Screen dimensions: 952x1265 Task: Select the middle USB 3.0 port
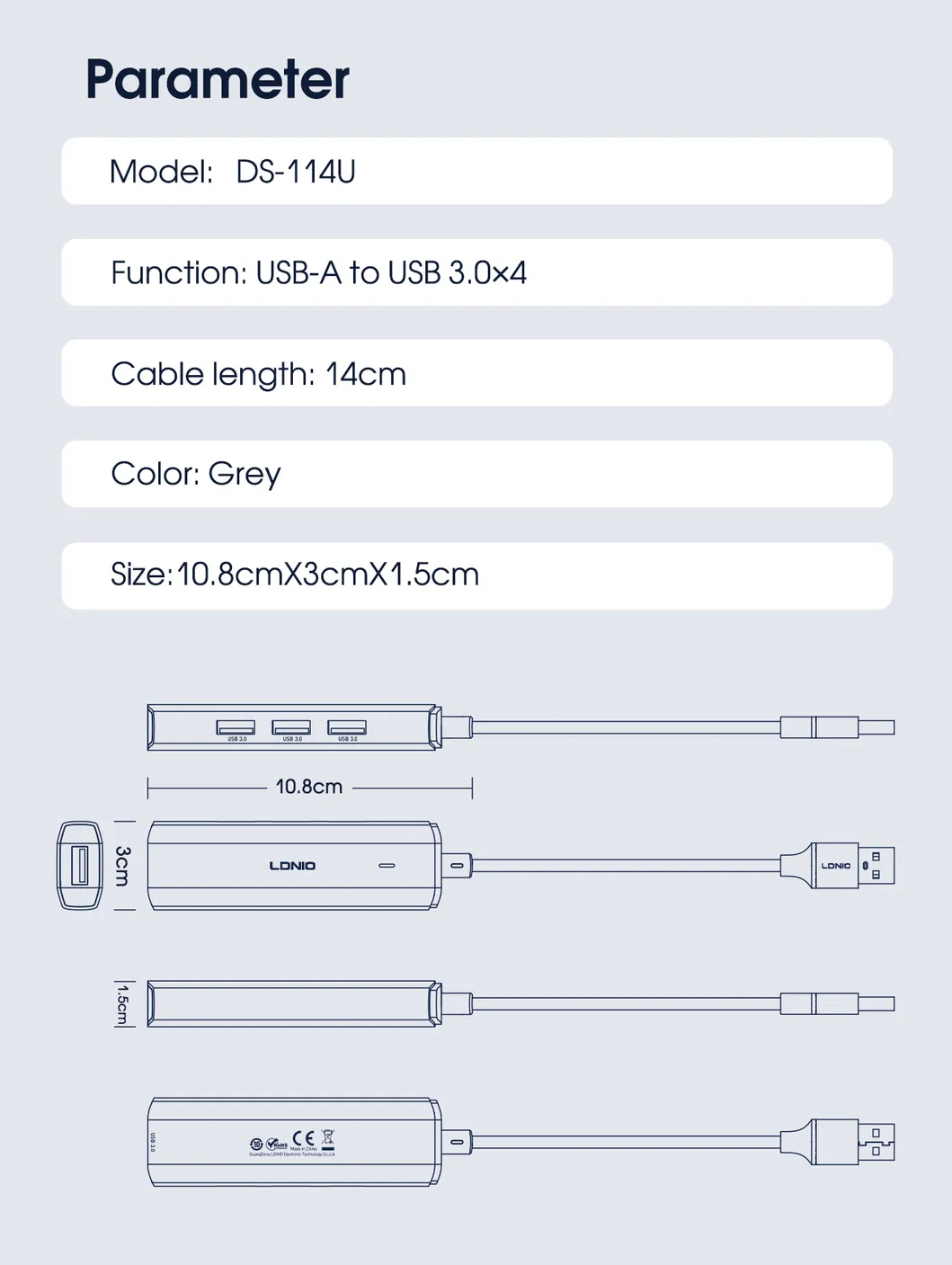[291, 727]
